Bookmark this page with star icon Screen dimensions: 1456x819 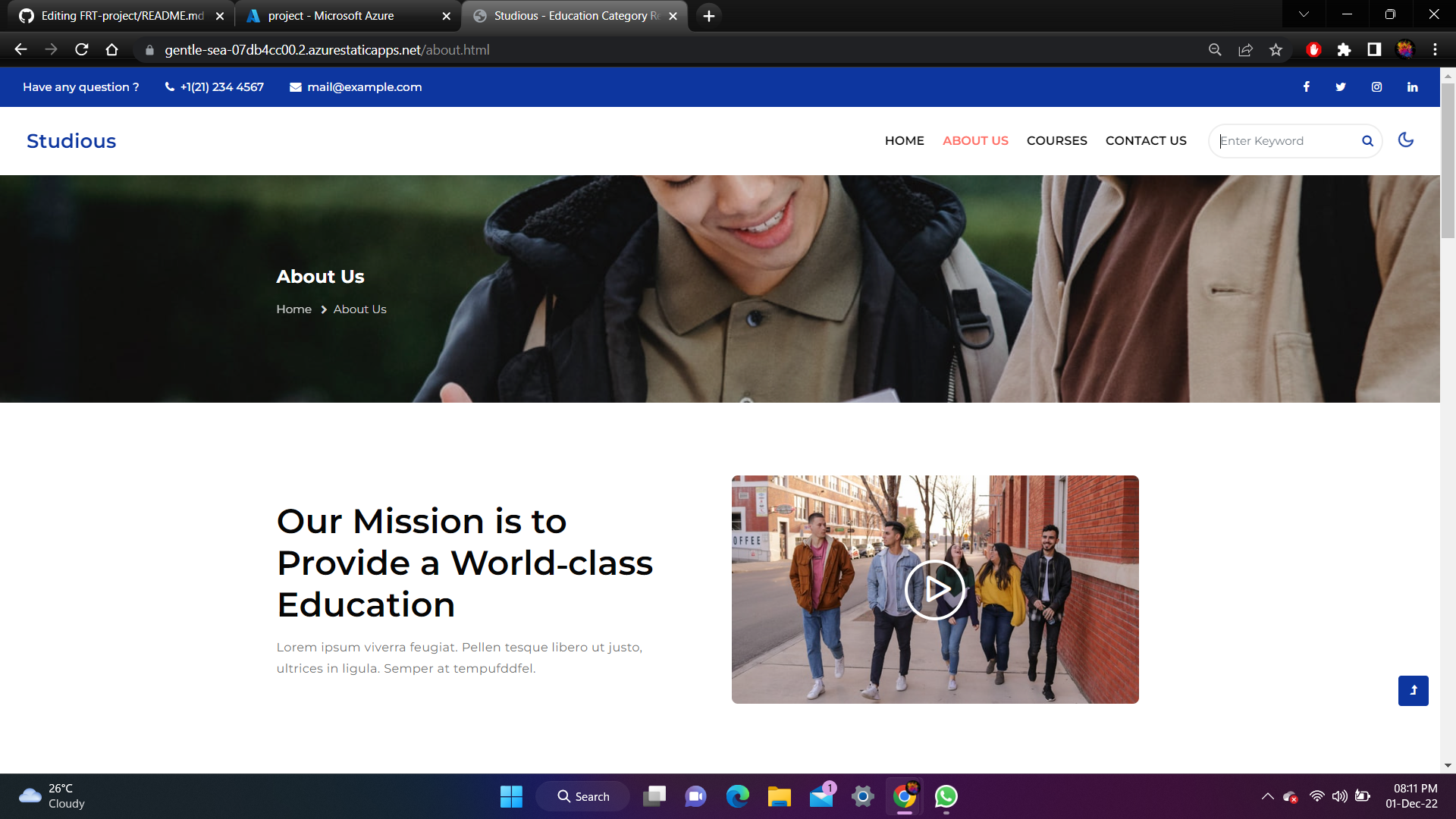coord(1276,50)
